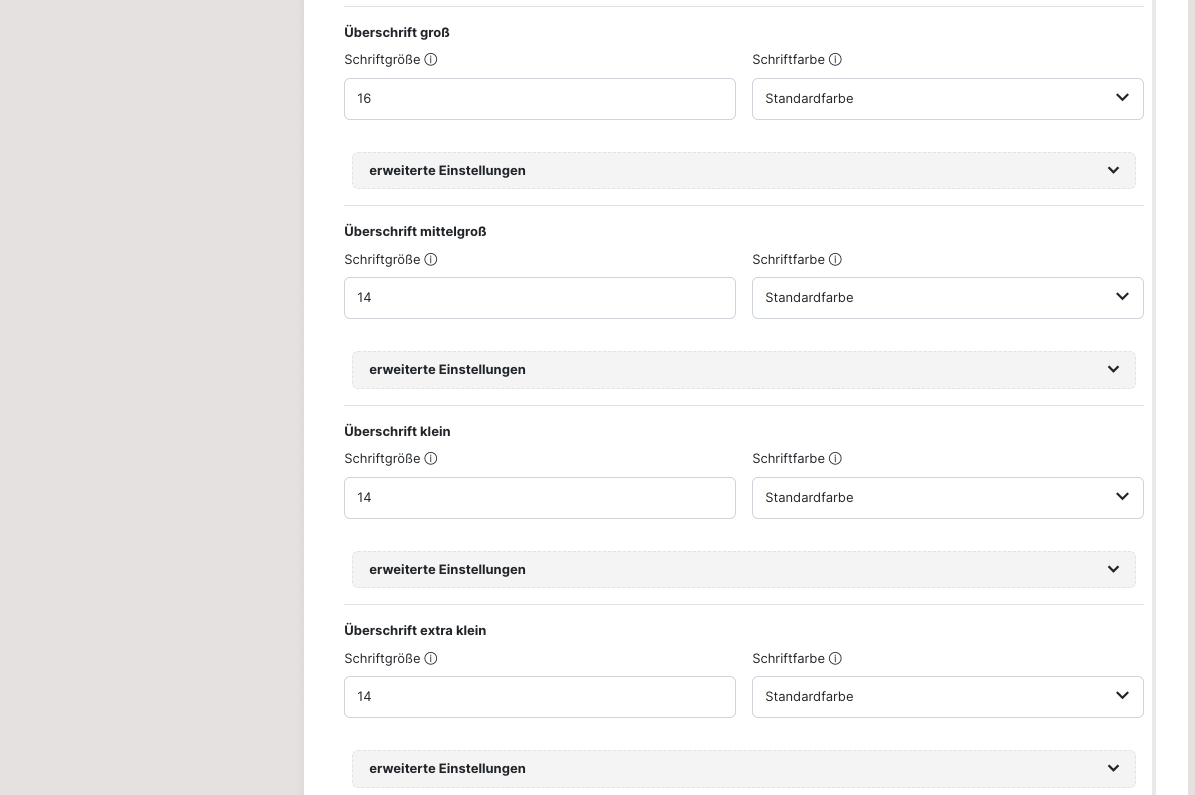Click Schriftgröße field of Überschrift klein
This screenshot has height=795, width=1195.
click(539, 498)
